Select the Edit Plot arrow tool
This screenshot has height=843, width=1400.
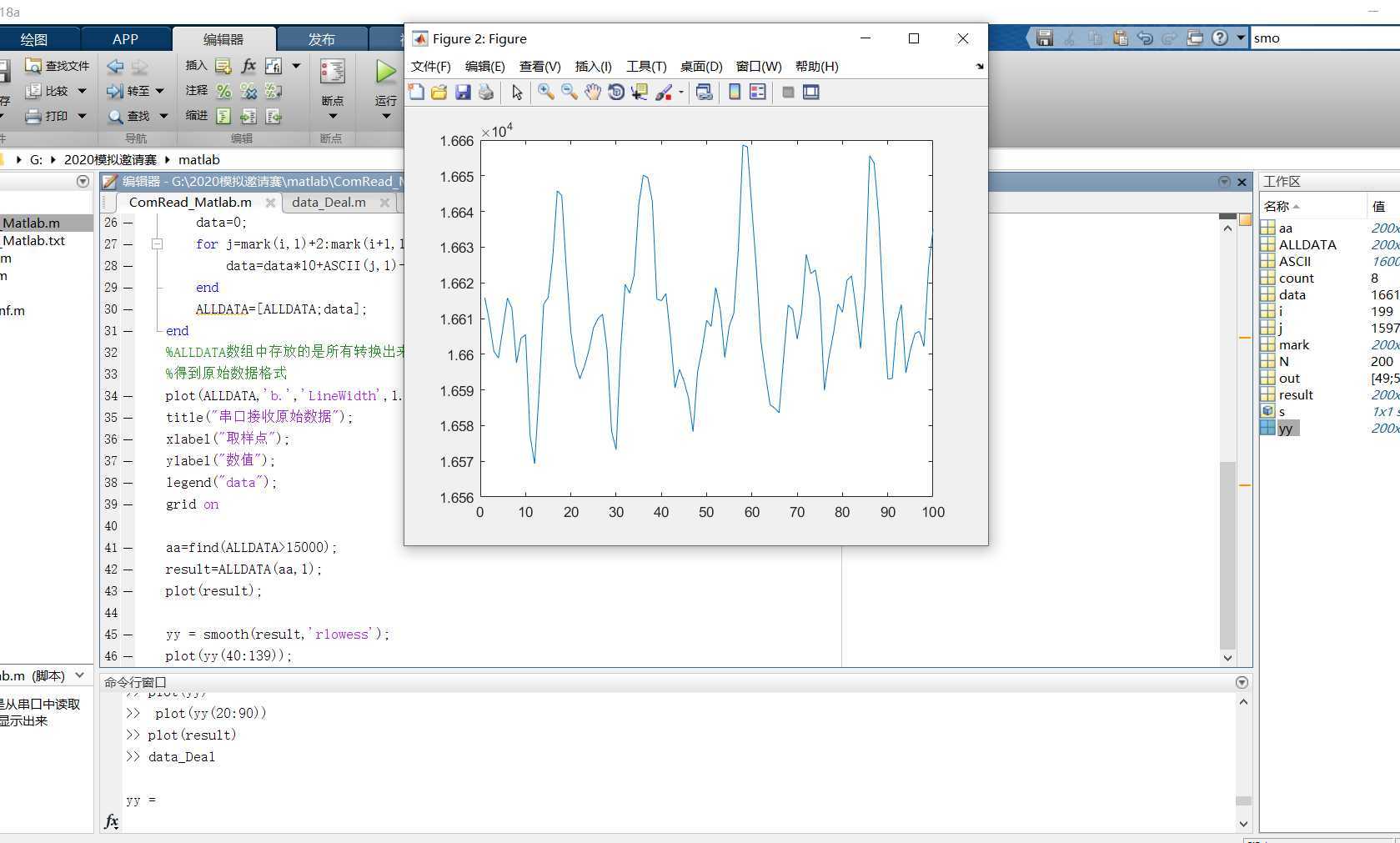click(x=517, y=93)
